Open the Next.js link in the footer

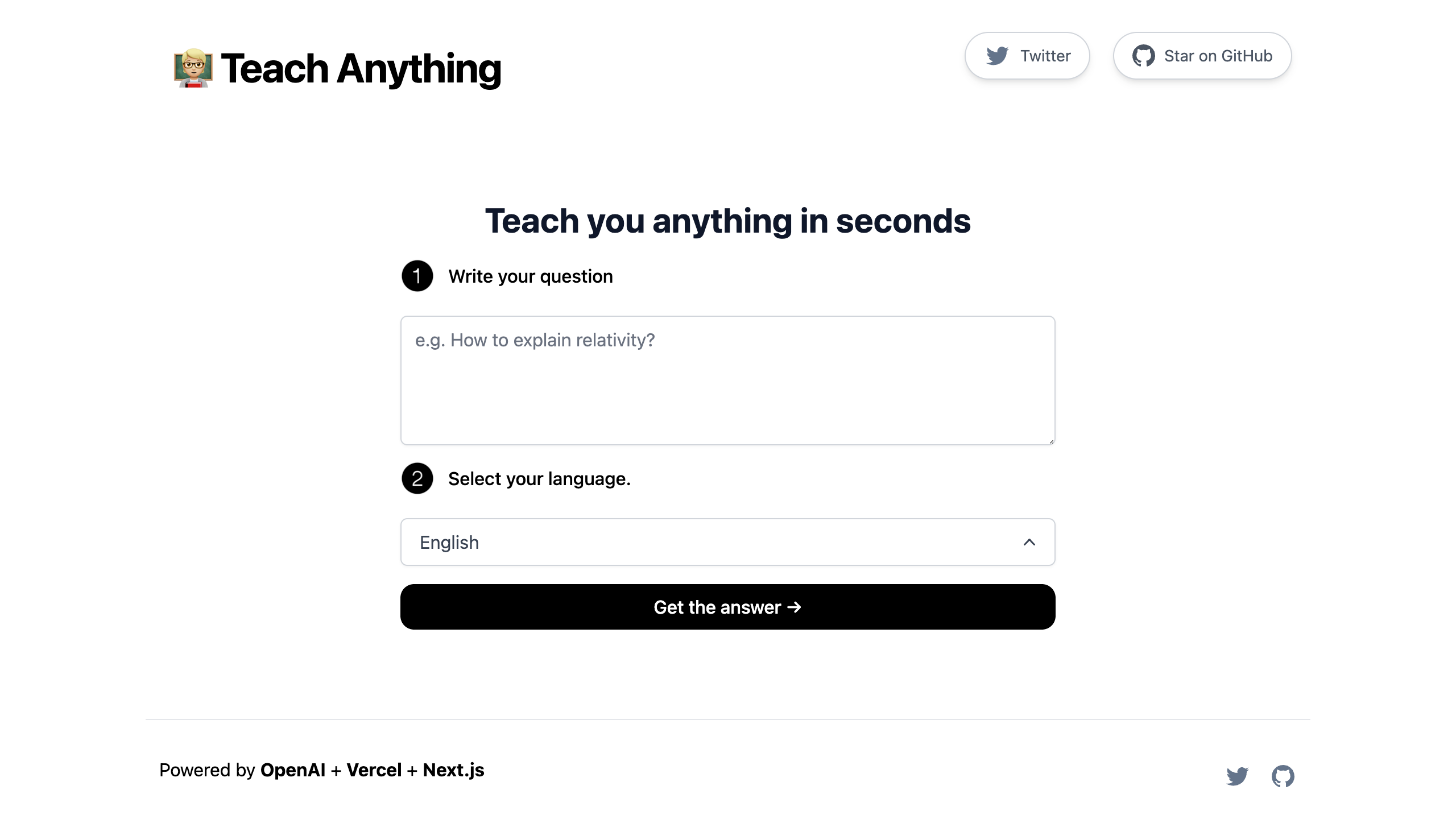pyautogui.click(x=453, y=770)
